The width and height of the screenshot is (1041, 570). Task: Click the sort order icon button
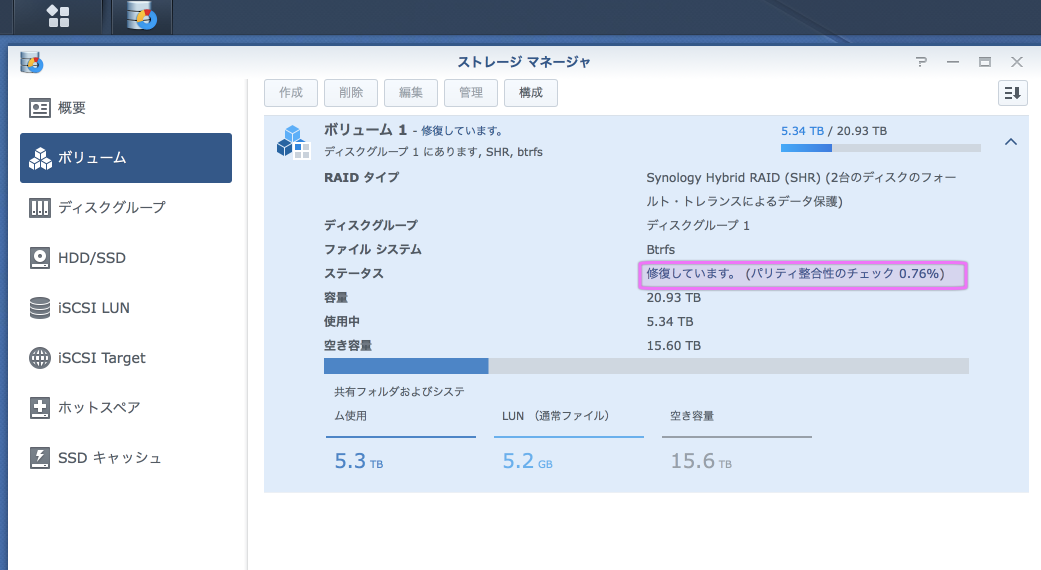(x=1012, y=93)
